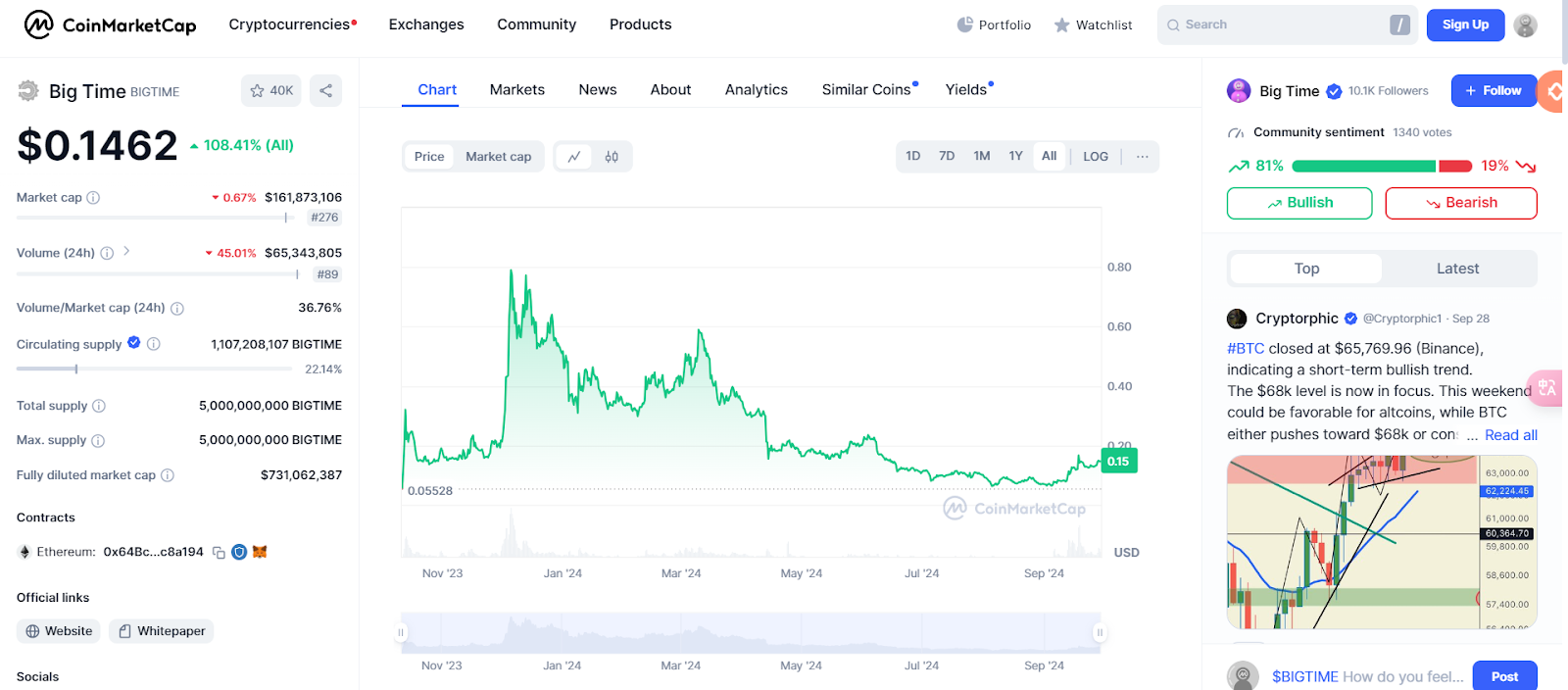Switch to About tab

[671, 89]
